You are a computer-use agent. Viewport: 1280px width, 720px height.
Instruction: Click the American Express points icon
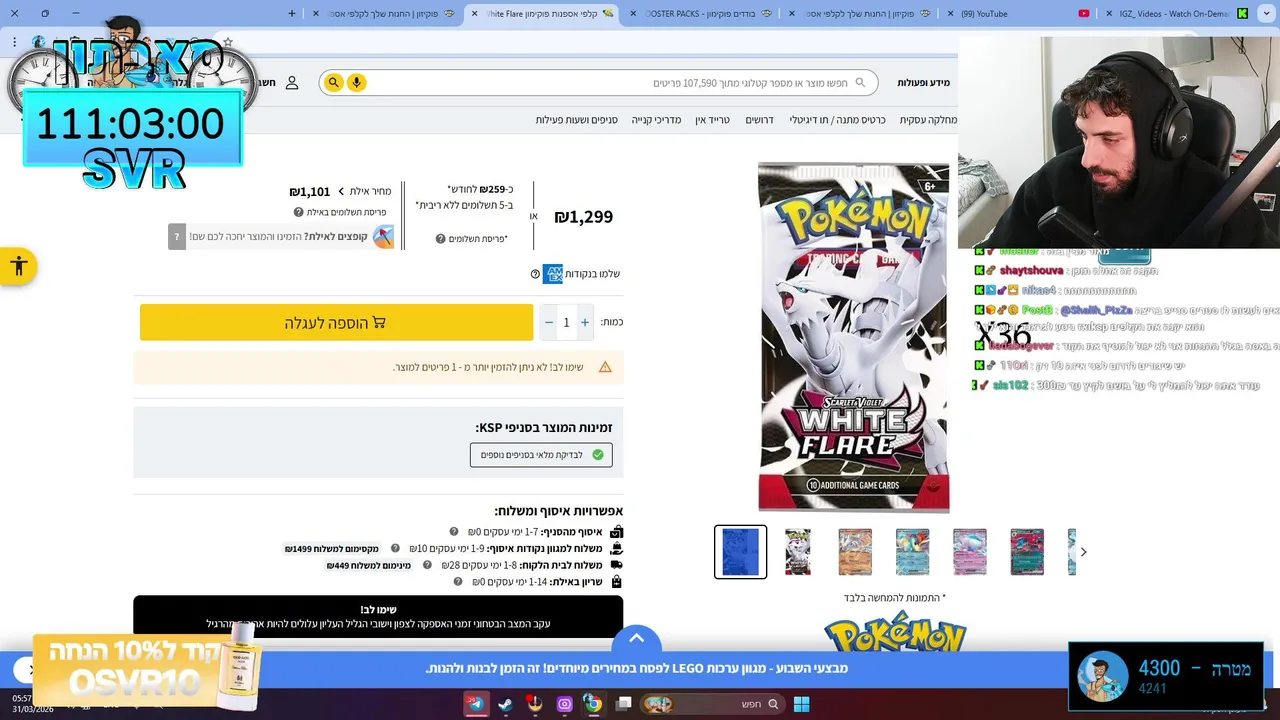(552, 274)
